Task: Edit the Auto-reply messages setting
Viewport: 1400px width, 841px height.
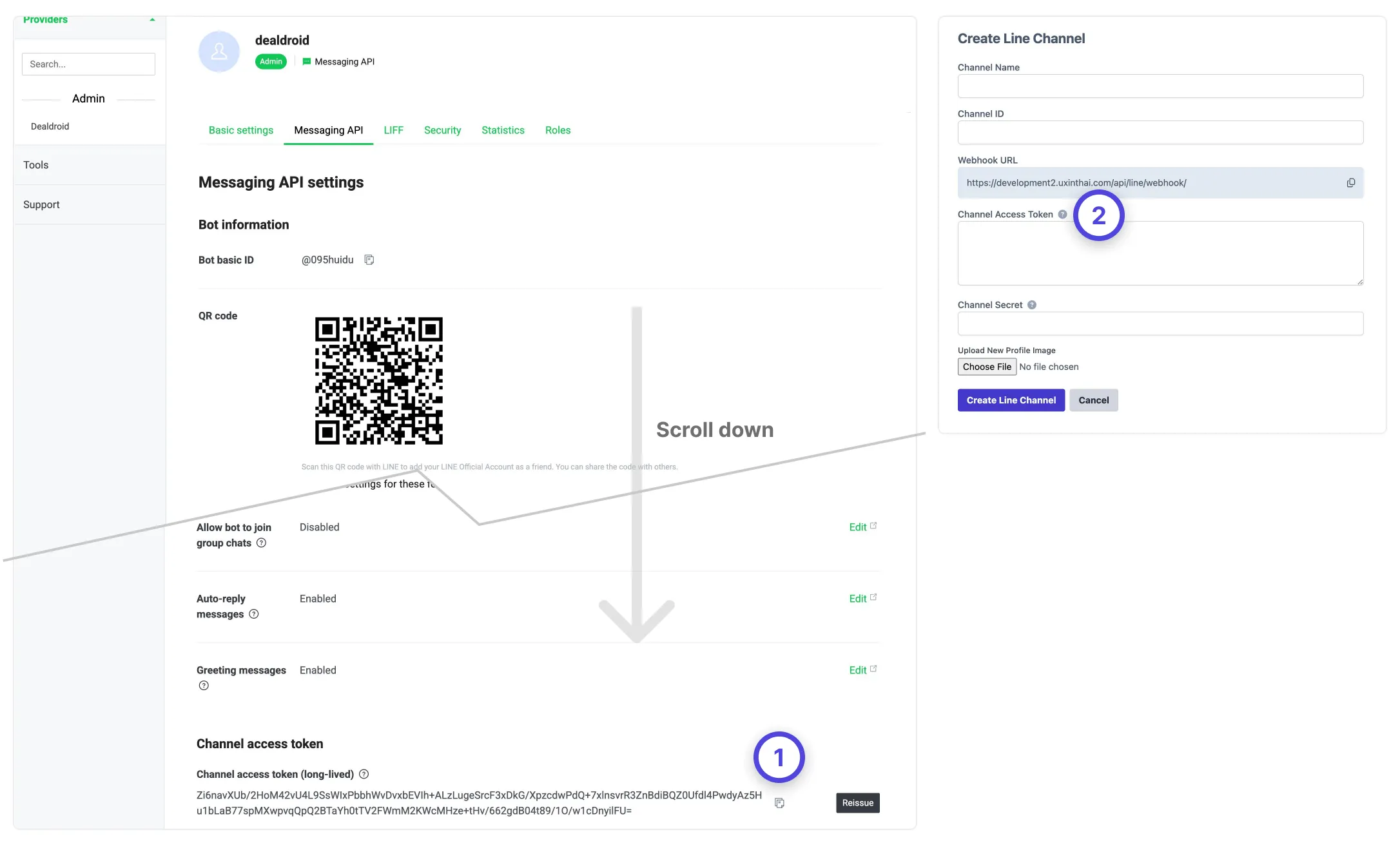Action: [857, 598]
